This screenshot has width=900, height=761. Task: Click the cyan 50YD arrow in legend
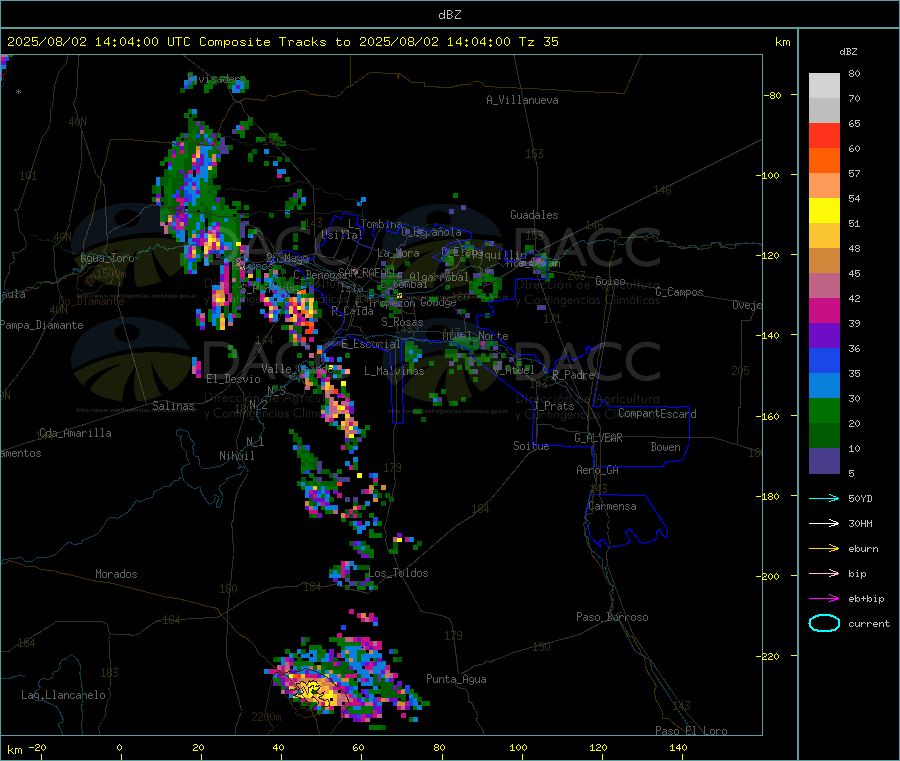[824, 498]
